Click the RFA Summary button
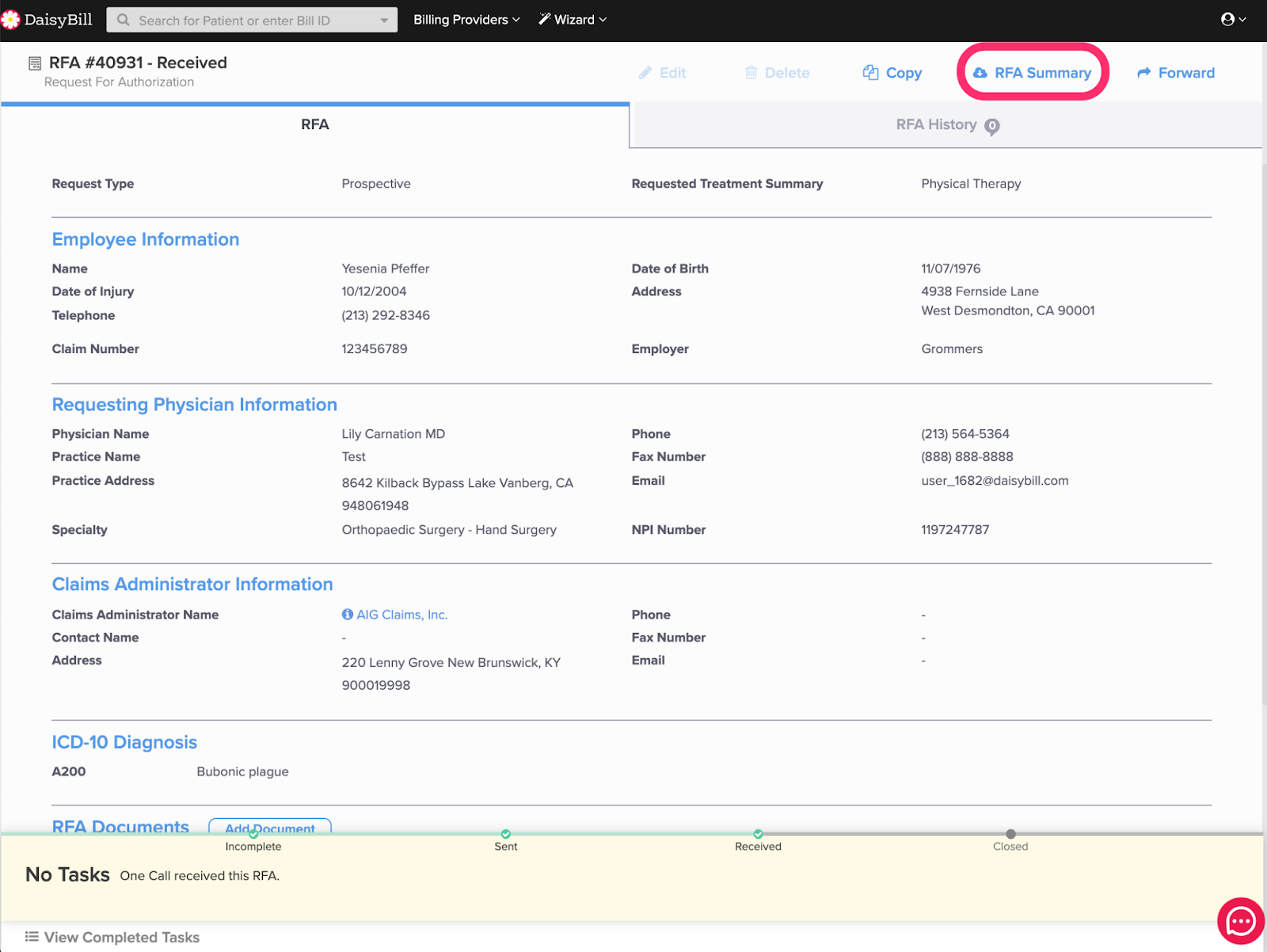Image resolution: width=1267 pixels, height=952 pixels. click(1033, 73)
